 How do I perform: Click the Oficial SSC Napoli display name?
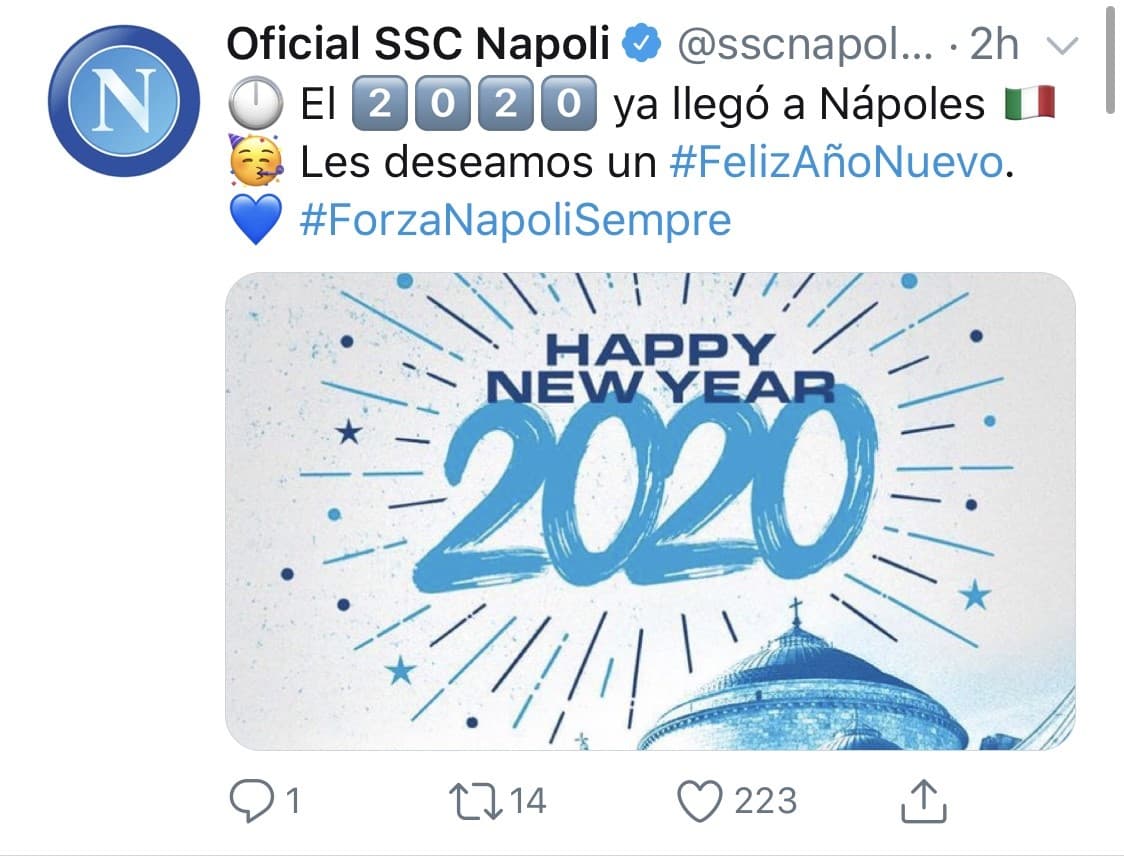click(x=425, y=43)
